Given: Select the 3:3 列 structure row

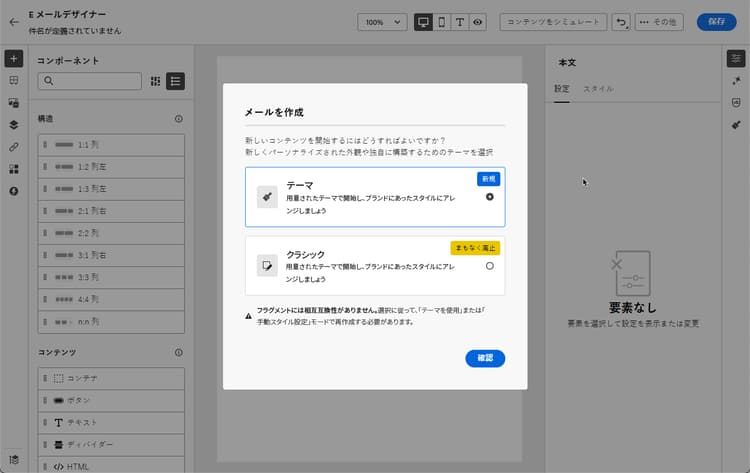Looking at the screenshot, I should click(111, 277).
